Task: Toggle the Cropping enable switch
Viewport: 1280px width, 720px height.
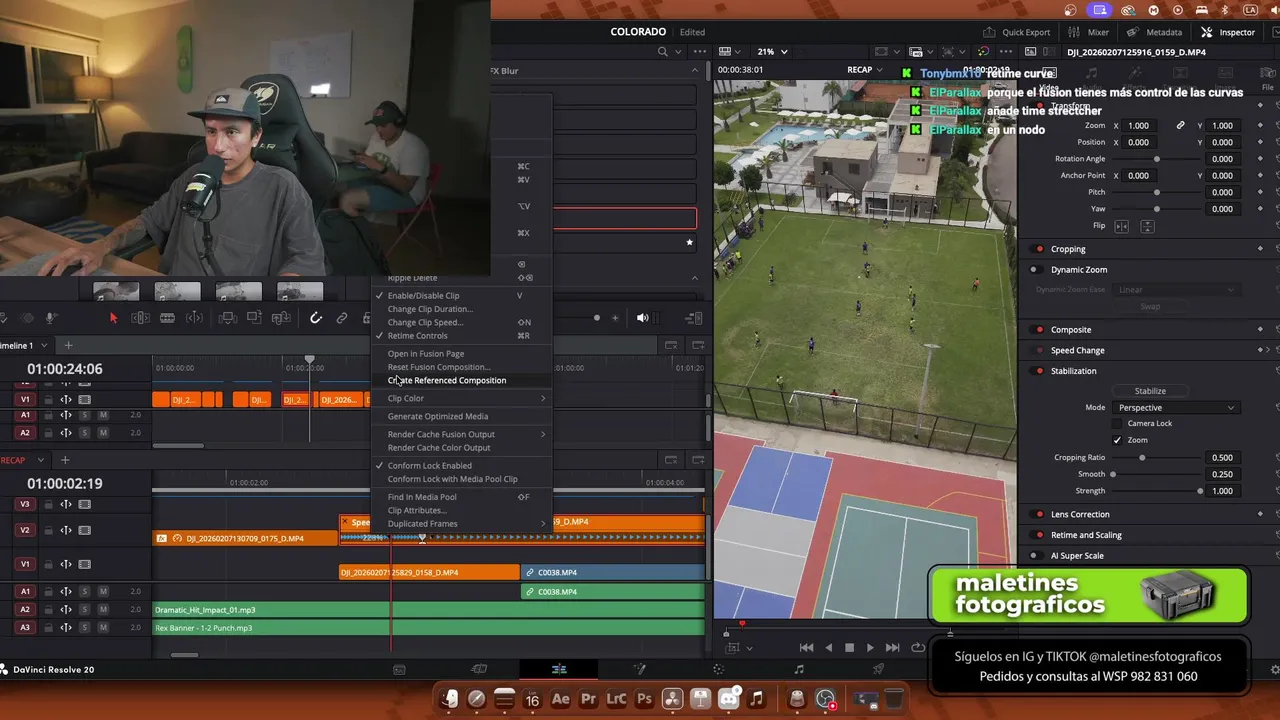Action: 1039,249
